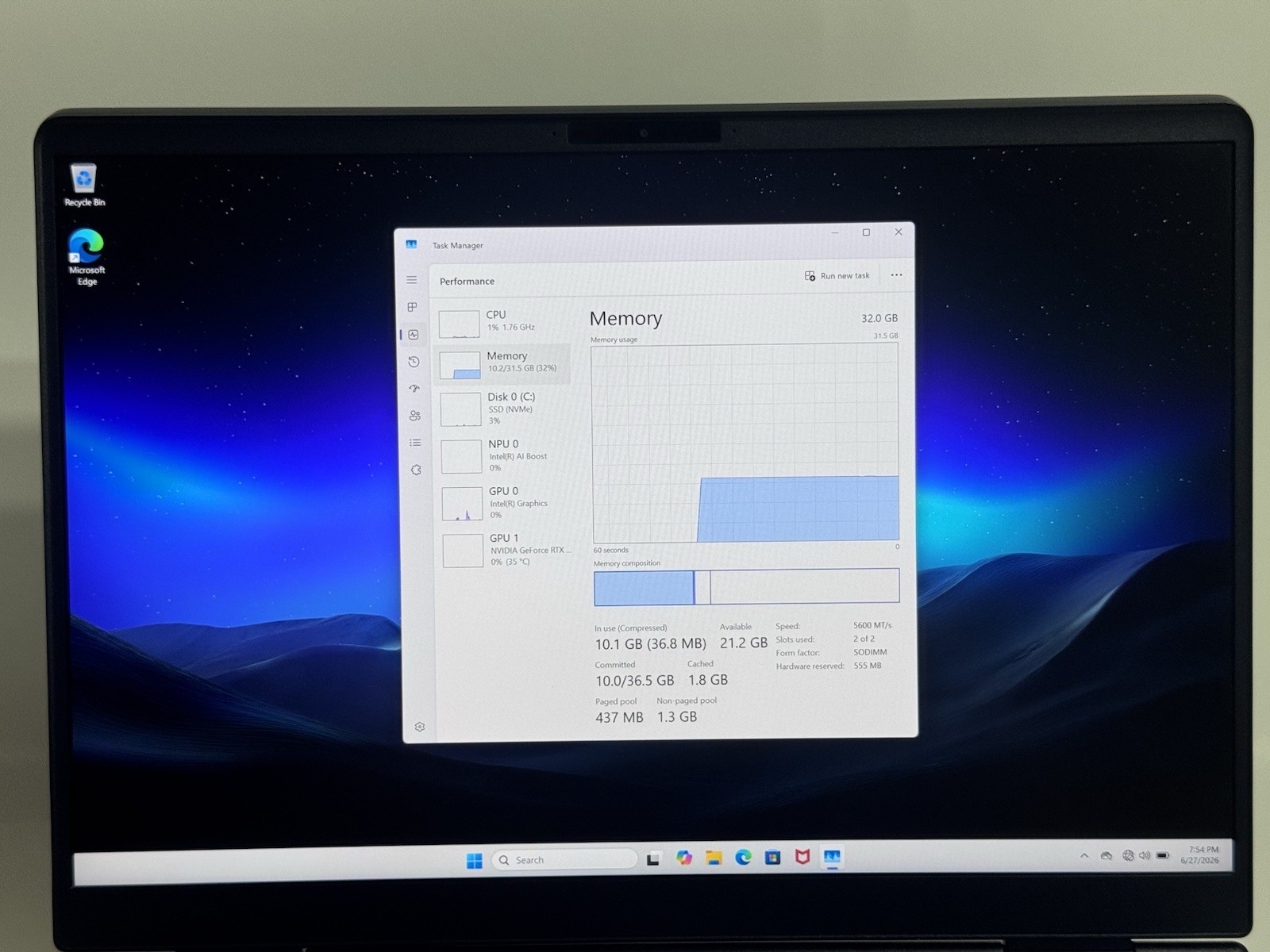1270x952 pixels.
Task: Select the NPU 0 Intel AI Boost item
Action: point(505,456)
